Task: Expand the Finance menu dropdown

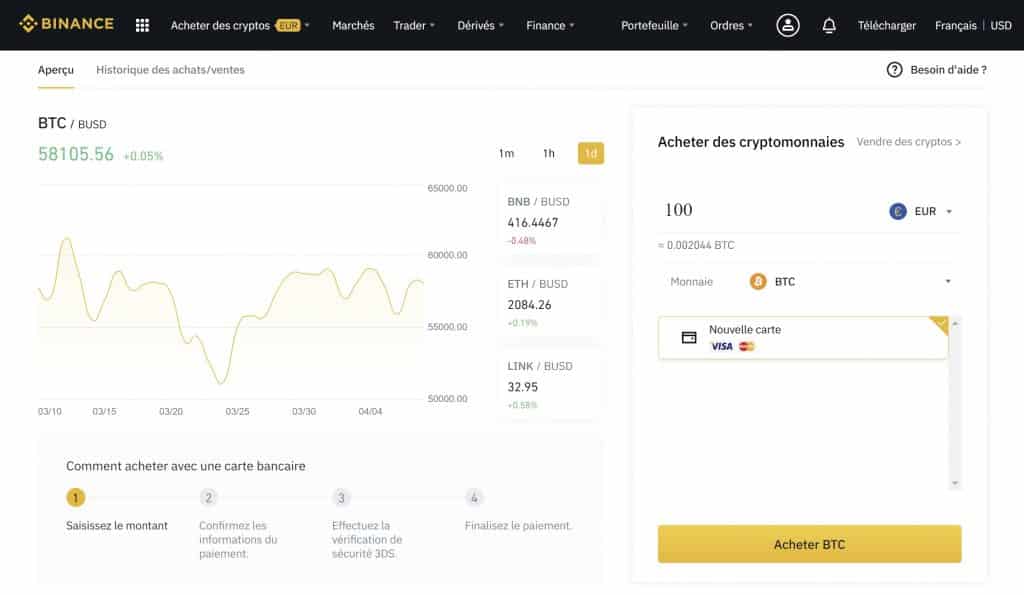Action: pyautogui.click(x=550, y=25)
